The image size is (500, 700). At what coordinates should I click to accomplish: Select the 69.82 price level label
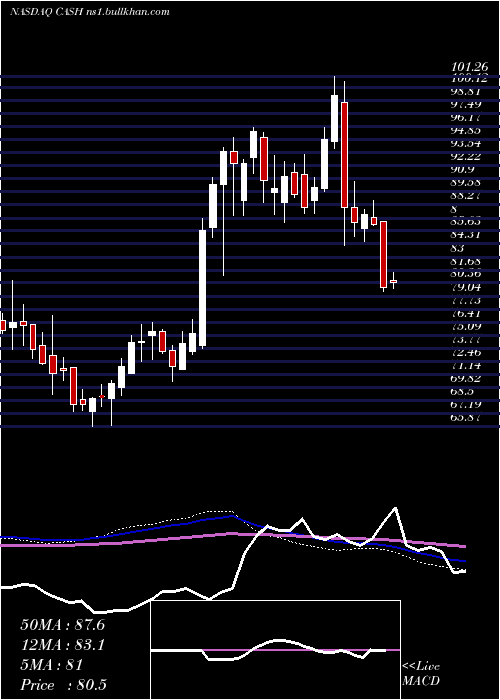[467, 378]
